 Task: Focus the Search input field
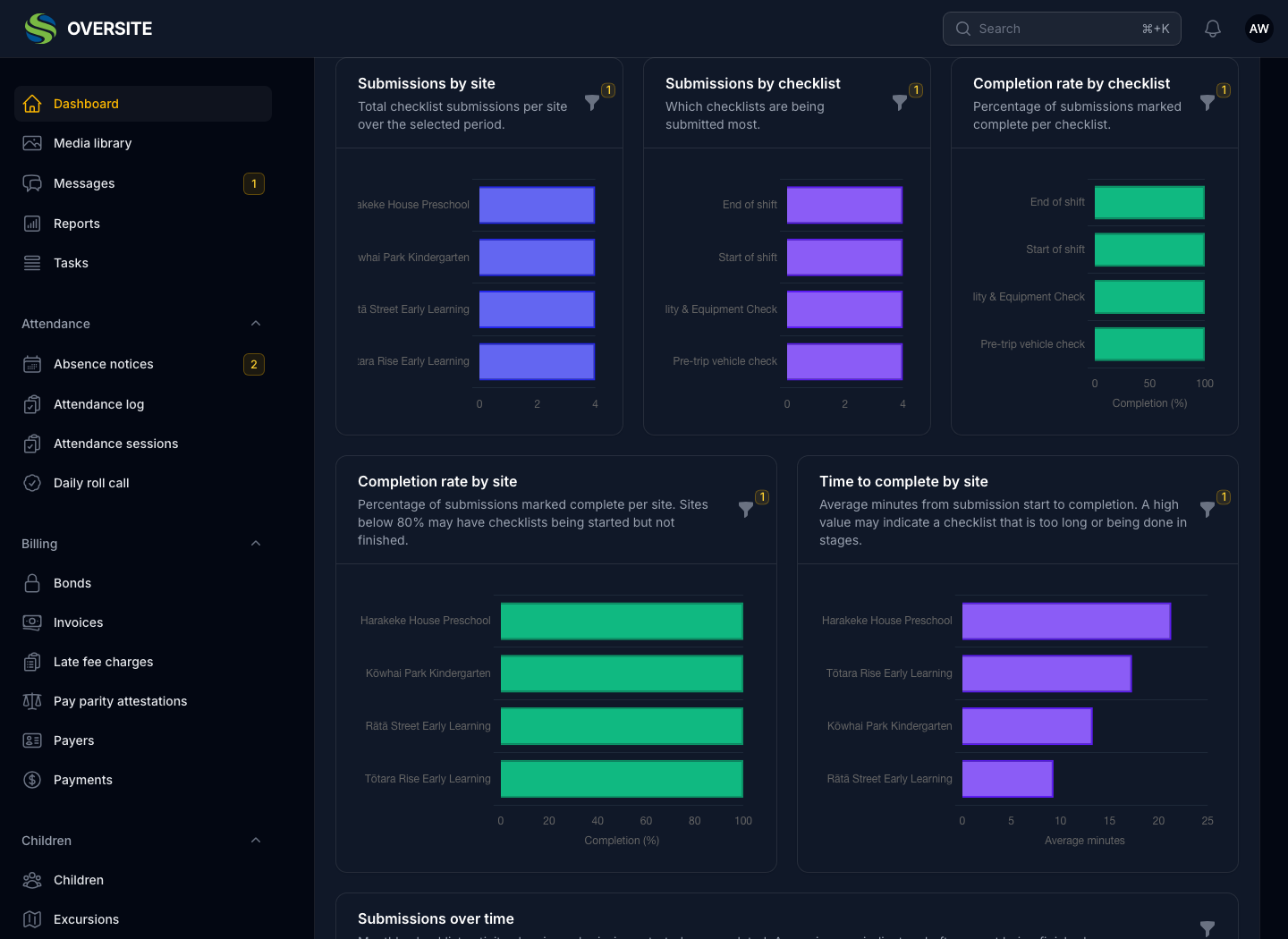click(x=1062, y=29)
